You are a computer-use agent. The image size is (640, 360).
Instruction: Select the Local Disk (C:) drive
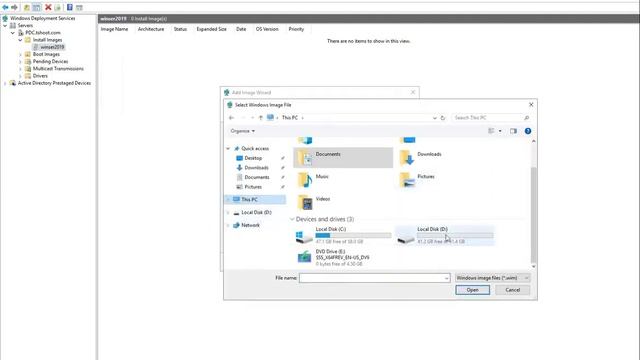point(343,236)
